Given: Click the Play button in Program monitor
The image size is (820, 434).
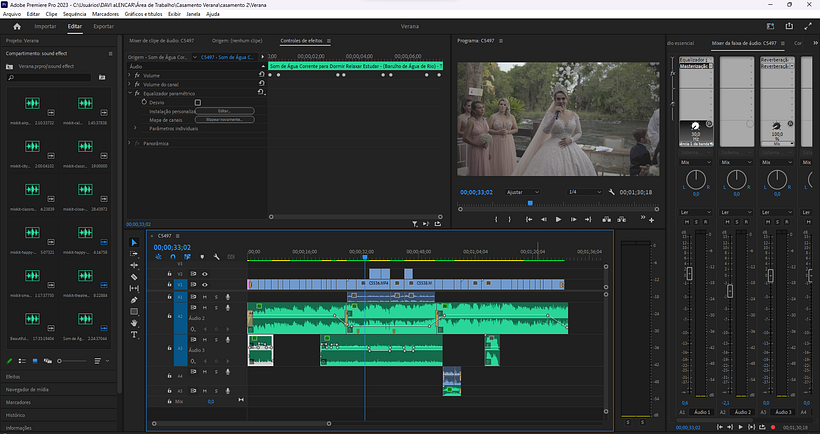Looking at the screenshot, I should click(x=558, y=219).
